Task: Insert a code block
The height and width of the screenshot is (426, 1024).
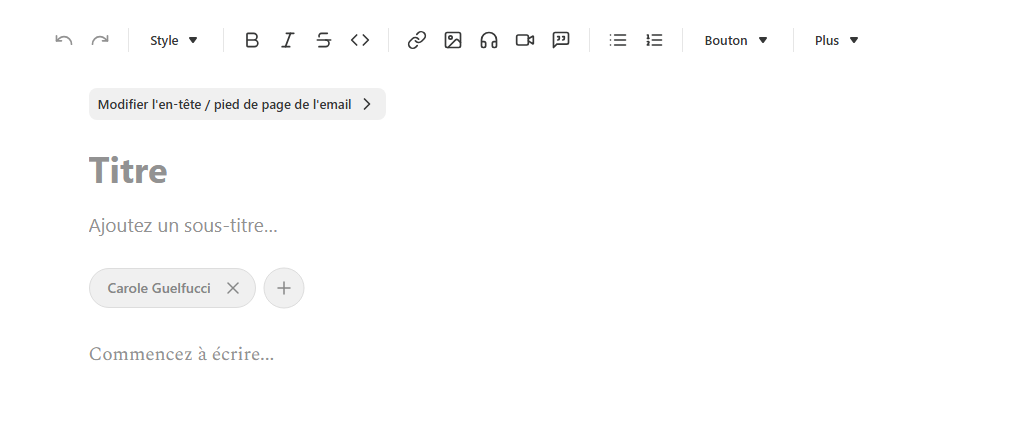Action: pos(360,40)
